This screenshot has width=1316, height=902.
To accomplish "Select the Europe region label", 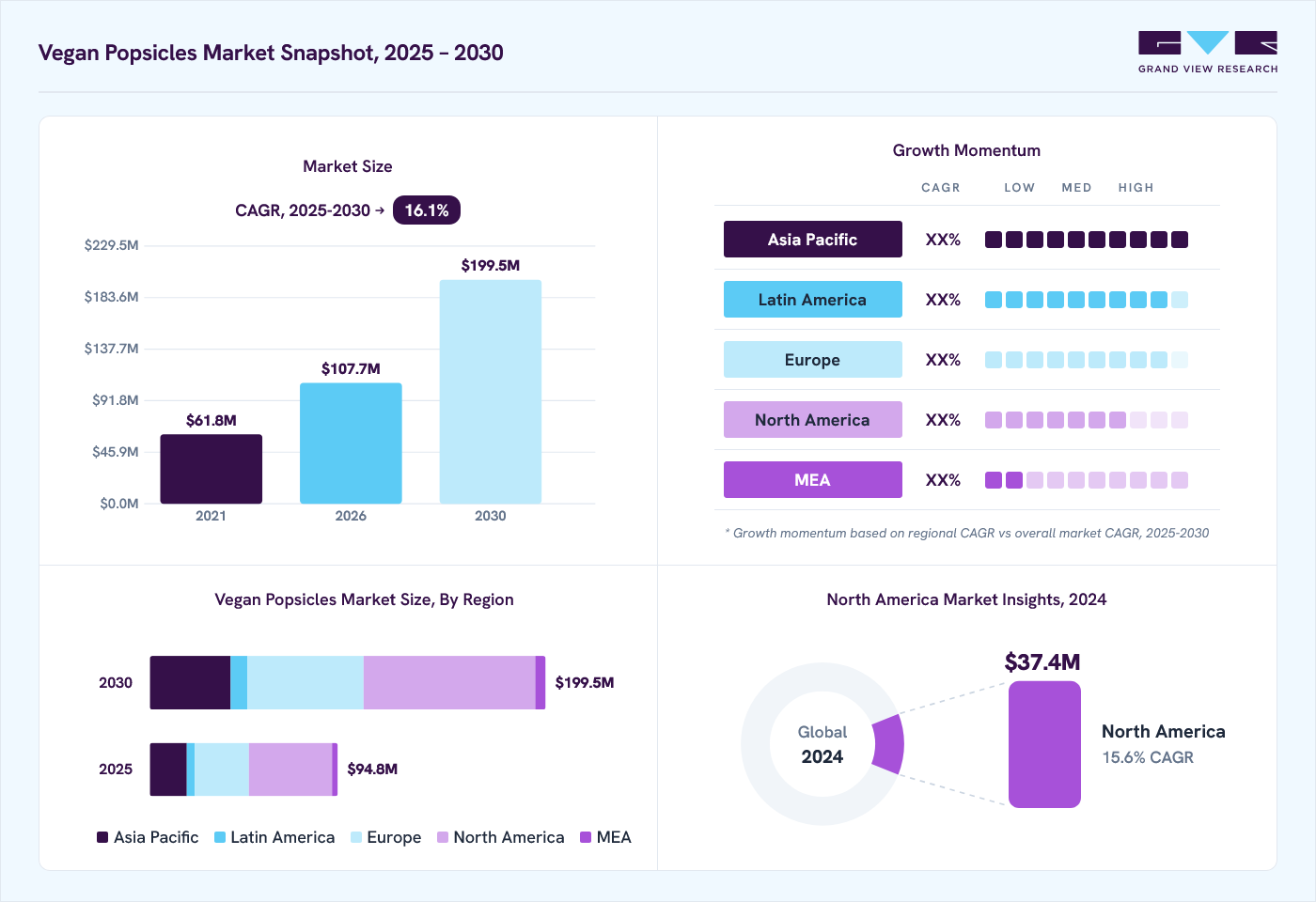I will (x=813, y=360).
